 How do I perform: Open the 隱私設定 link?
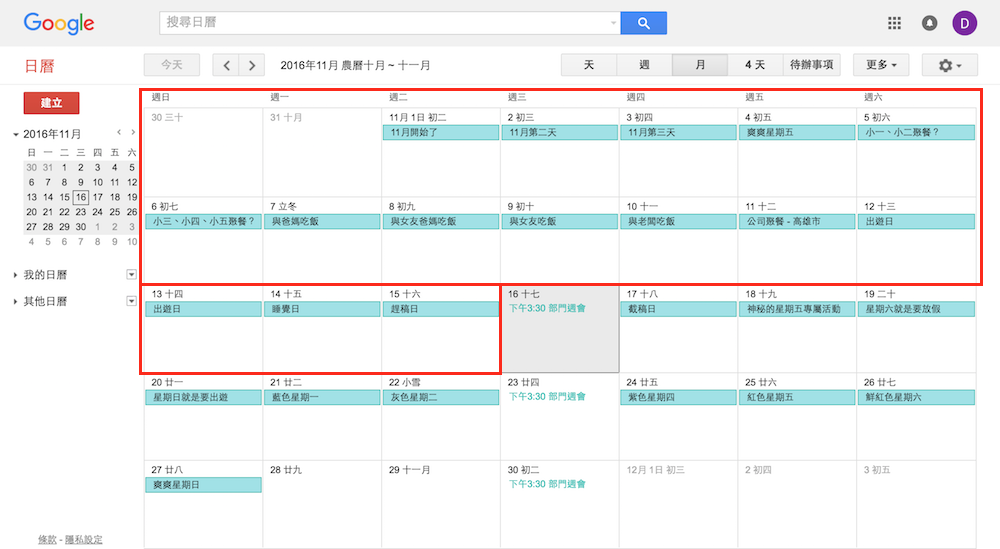[83, 540]
